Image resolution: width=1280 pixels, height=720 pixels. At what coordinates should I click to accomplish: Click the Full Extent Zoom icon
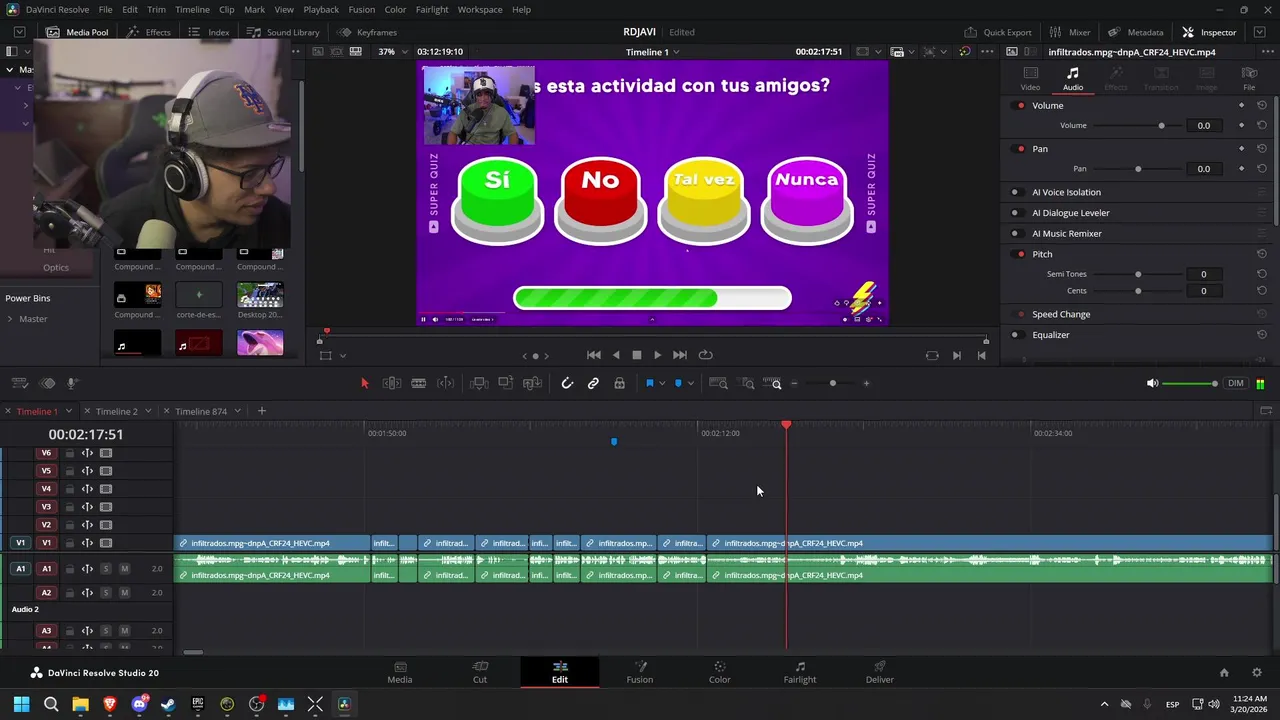718,383
